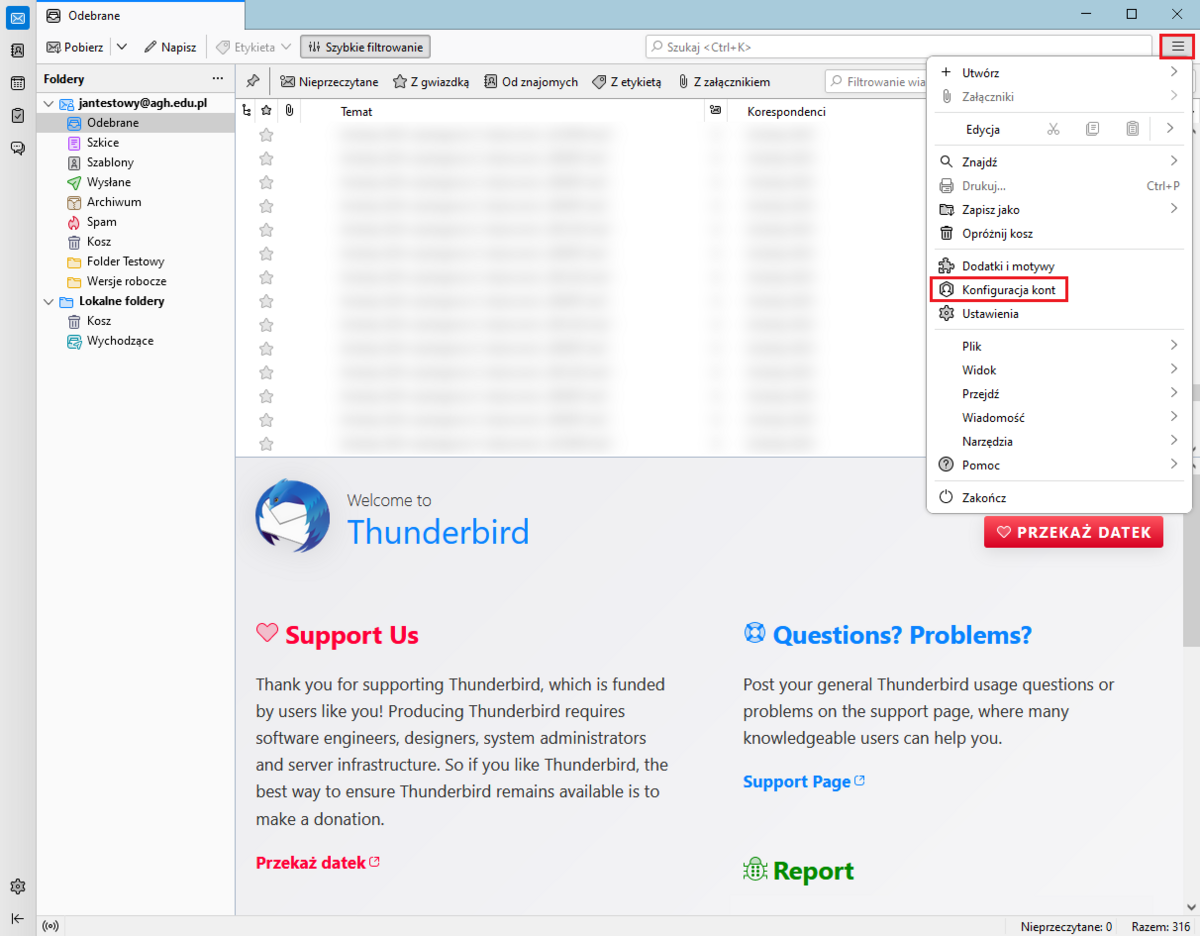
Task: Select Konfiguracja kont from the menu
Action: point(1008,290)
